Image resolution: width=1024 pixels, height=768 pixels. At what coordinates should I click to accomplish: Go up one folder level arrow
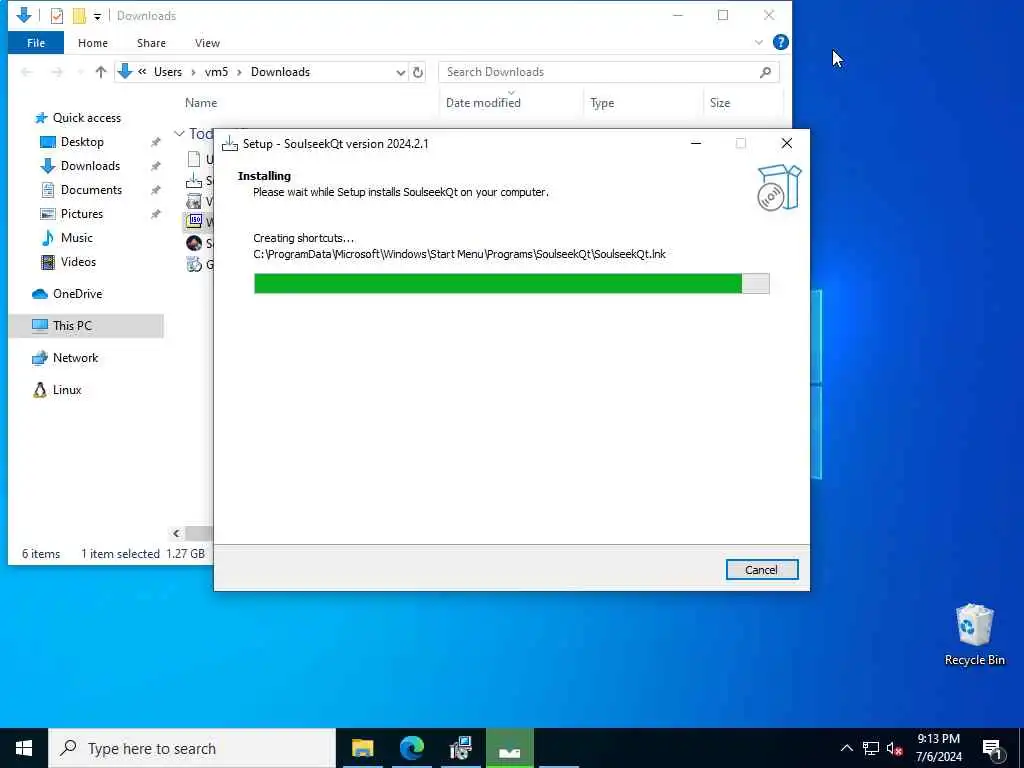coord(101,72)
